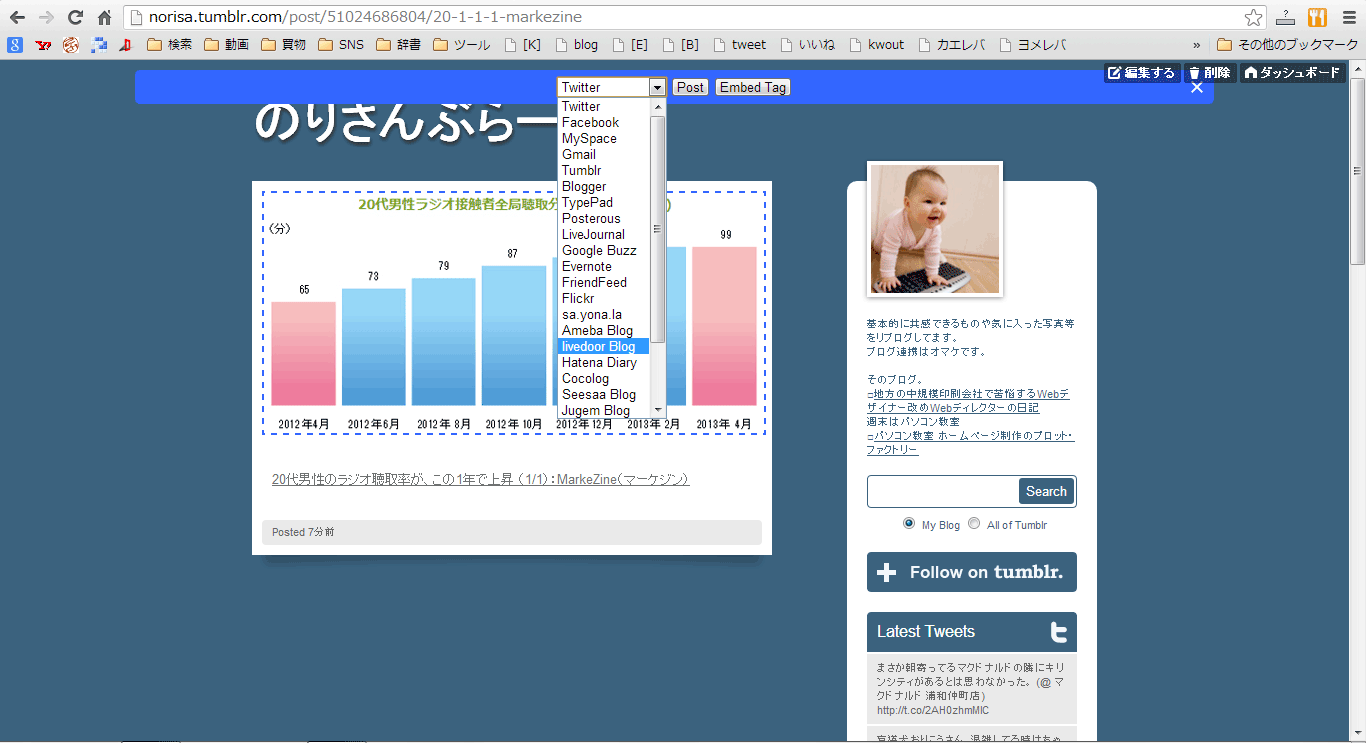Choose Google Buzz from the list
This screenshot has height=743, width=1366.
(x=604, y=251)
